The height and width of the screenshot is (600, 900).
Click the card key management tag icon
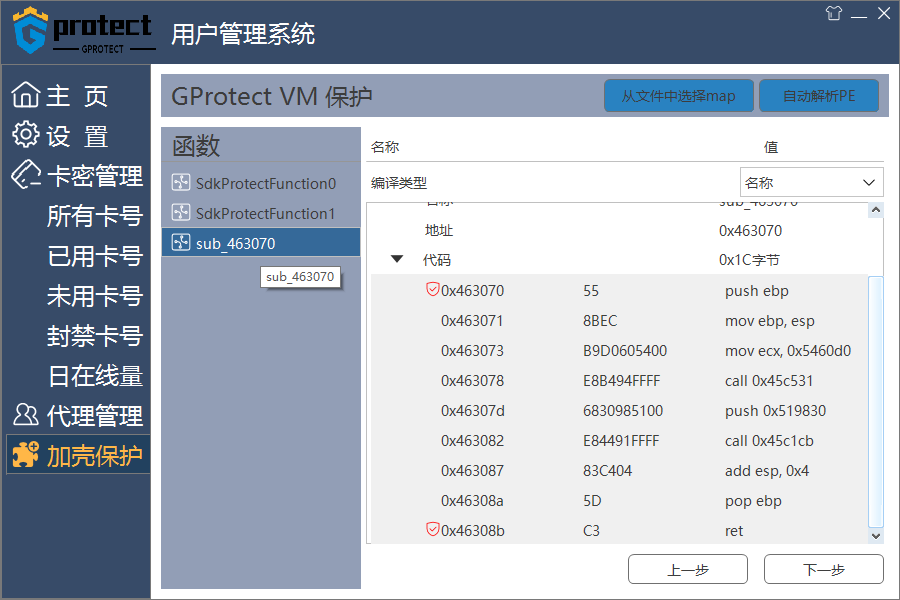tap(26, 175)
